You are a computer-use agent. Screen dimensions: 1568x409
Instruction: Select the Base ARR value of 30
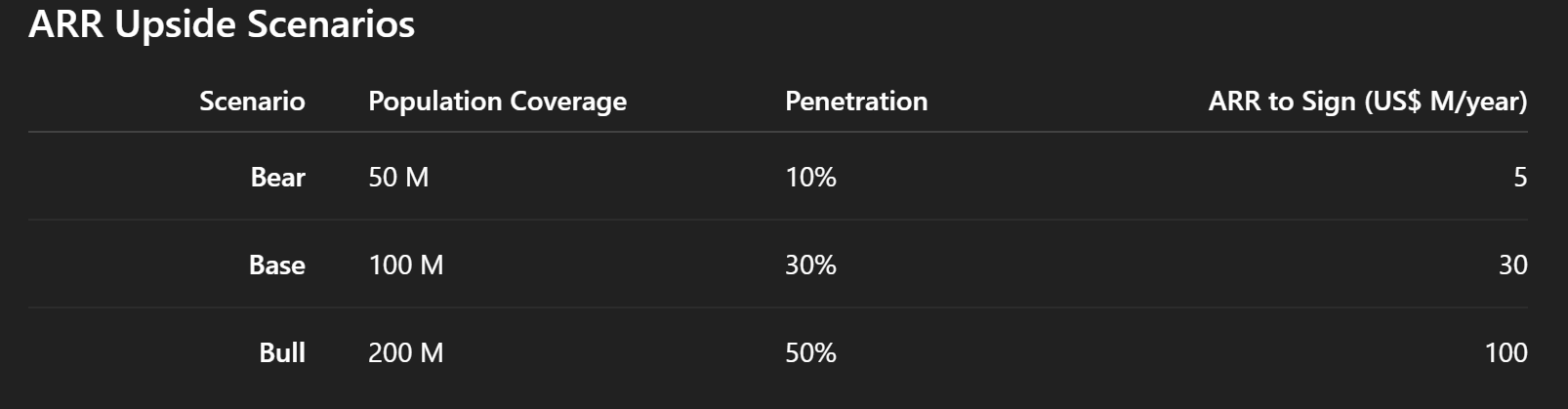(x=1513, y=265)
